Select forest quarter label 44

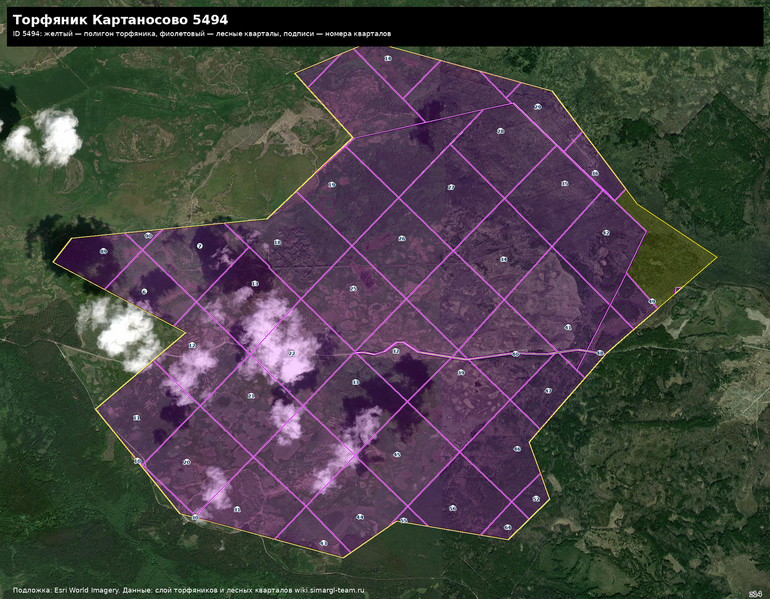pyautogui.click(x=360, y=517)
